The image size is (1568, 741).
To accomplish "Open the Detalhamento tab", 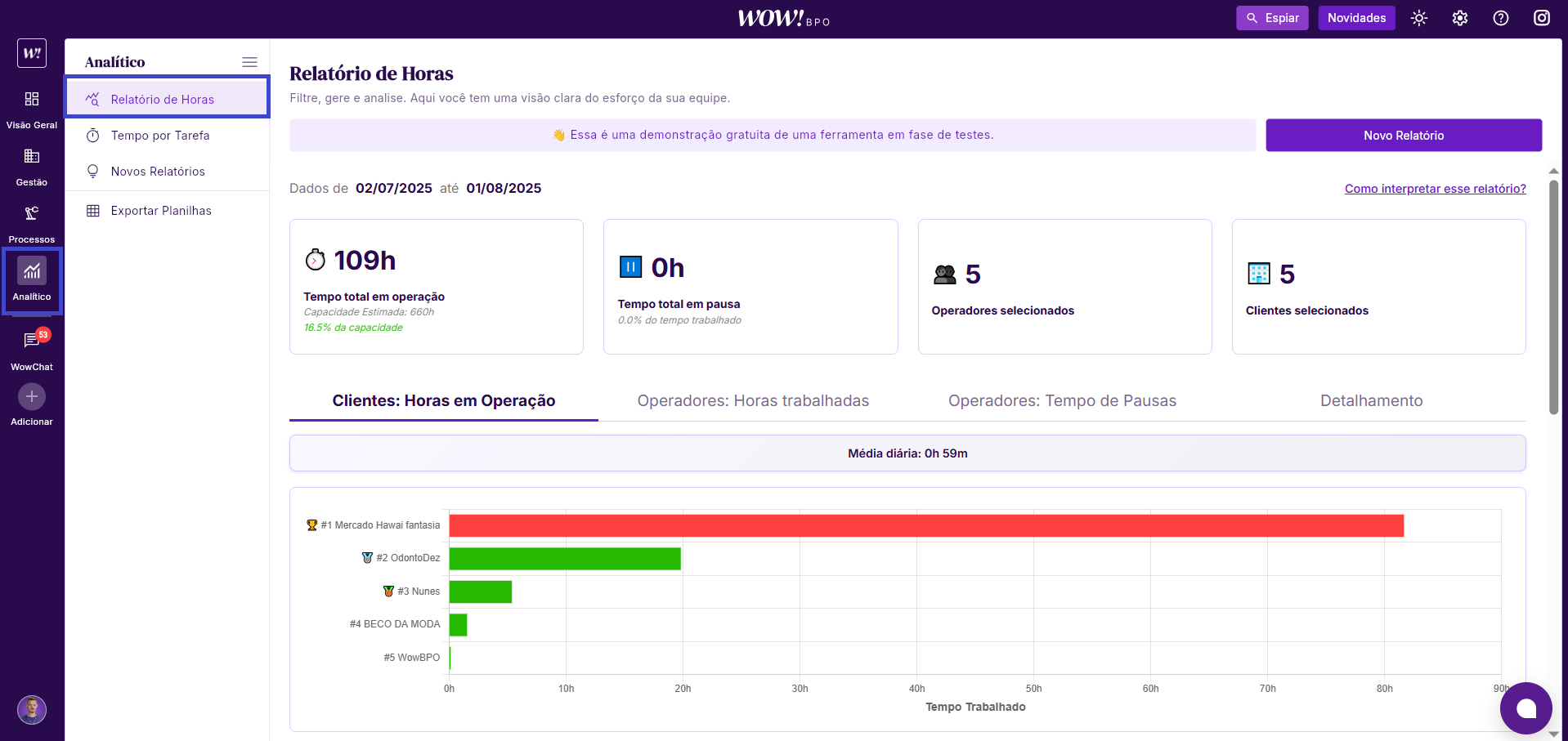I will (1371, 401).
